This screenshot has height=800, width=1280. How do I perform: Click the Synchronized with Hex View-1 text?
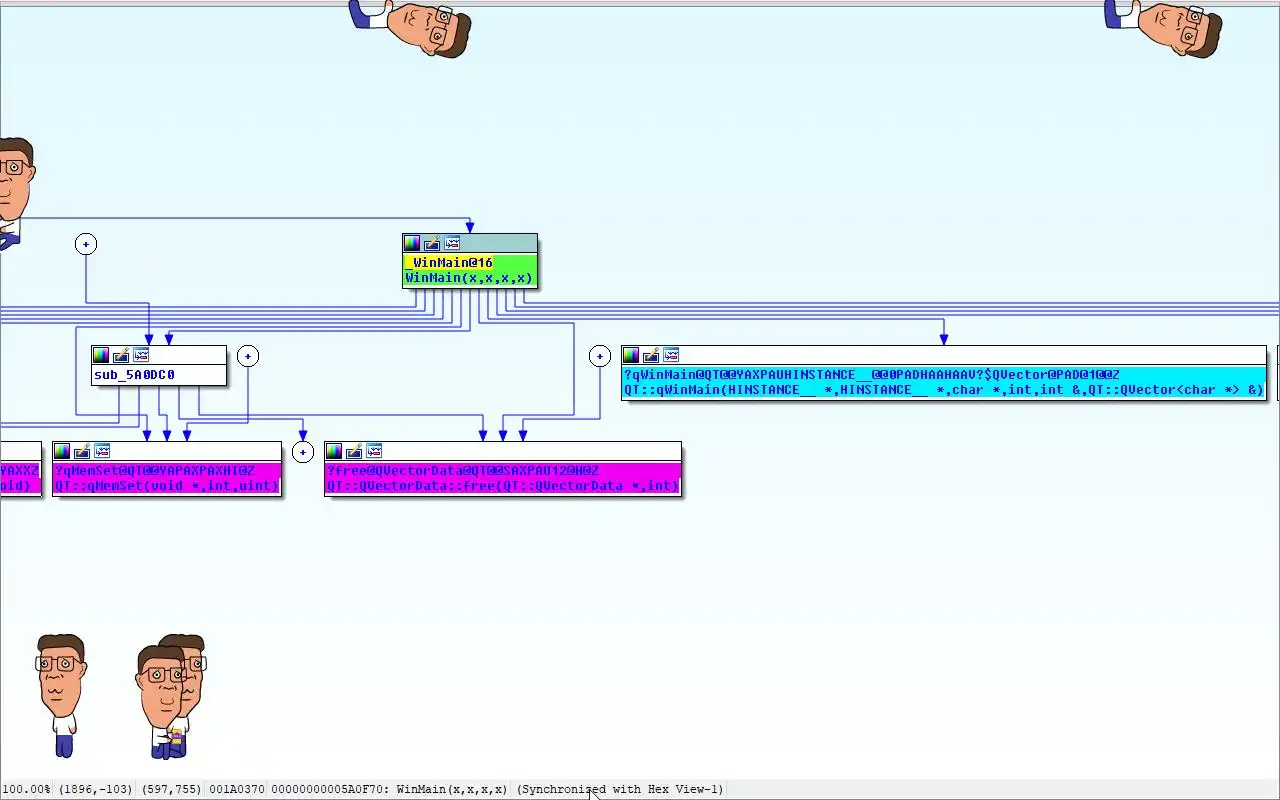(620, 789)
